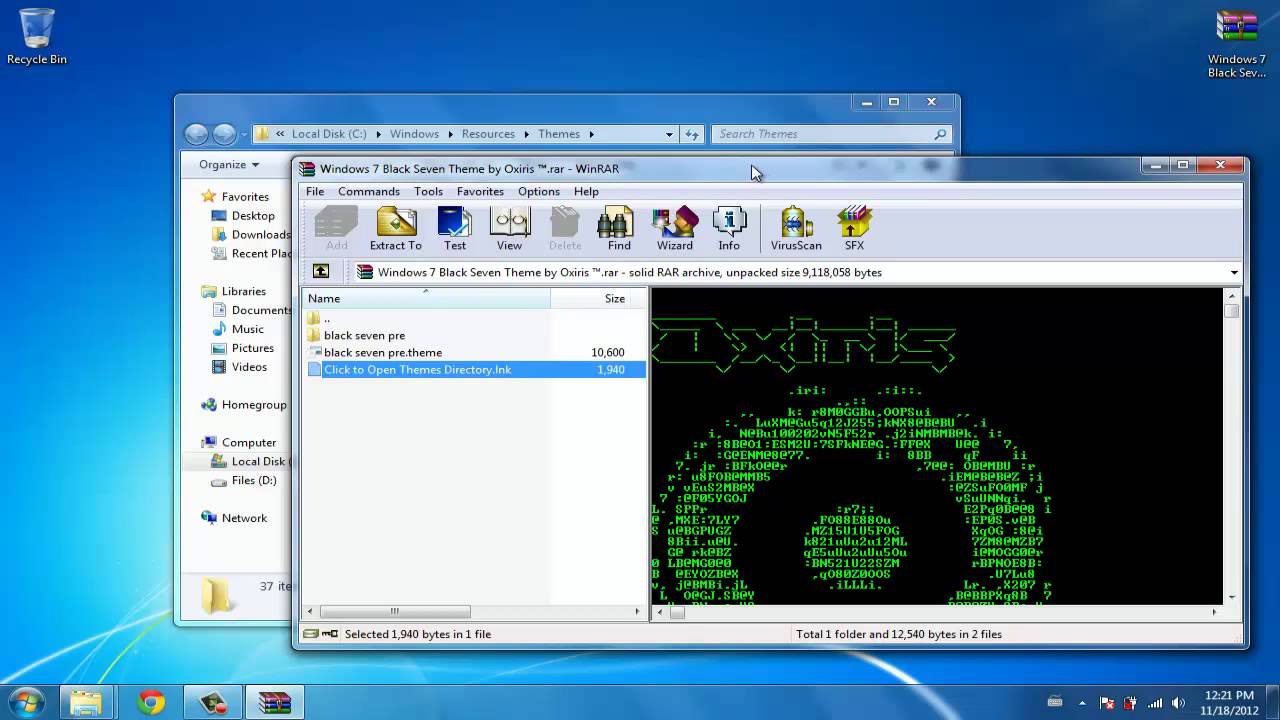Expand the arrow after Themes in breadcrumb
Viewport: 1280px width, 720px height.
(x=591, y=134)
